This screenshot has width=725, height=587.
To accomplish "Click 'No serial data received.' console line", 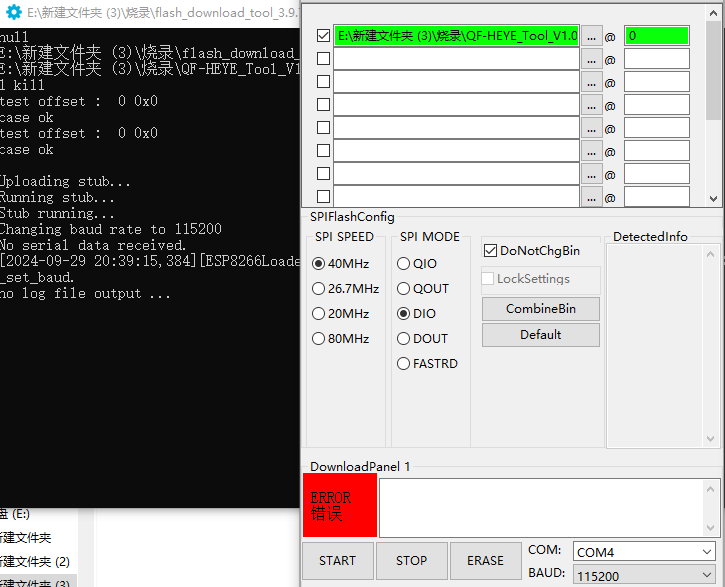I will [x=92, y=245].
